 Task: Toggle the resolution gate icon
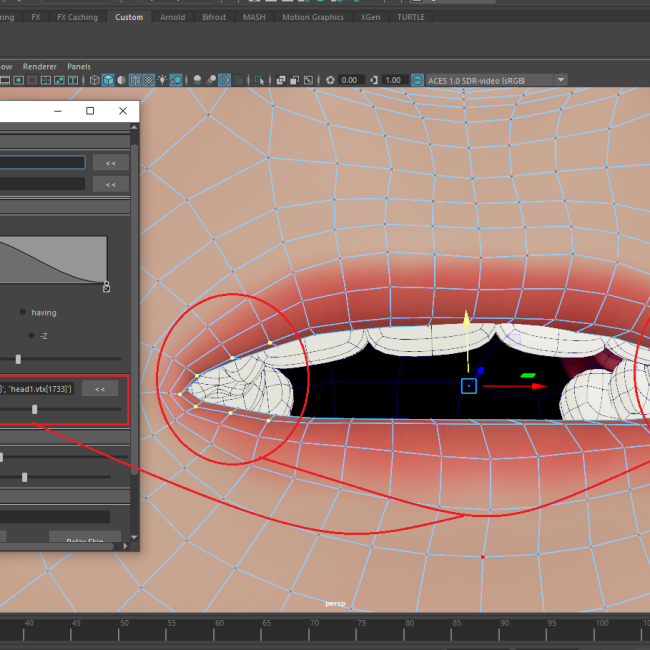click(19, 80)
